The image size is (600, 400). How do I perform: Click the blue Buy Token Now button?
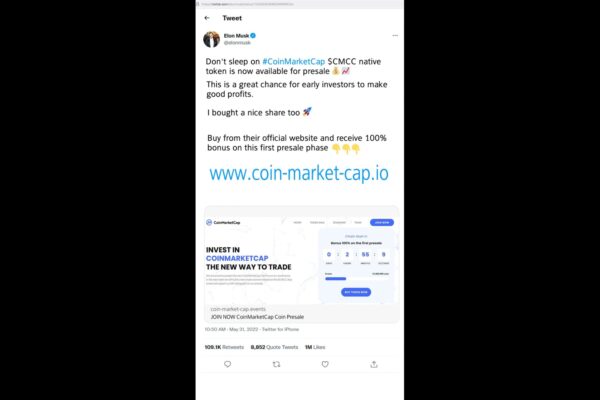(356, 292)
